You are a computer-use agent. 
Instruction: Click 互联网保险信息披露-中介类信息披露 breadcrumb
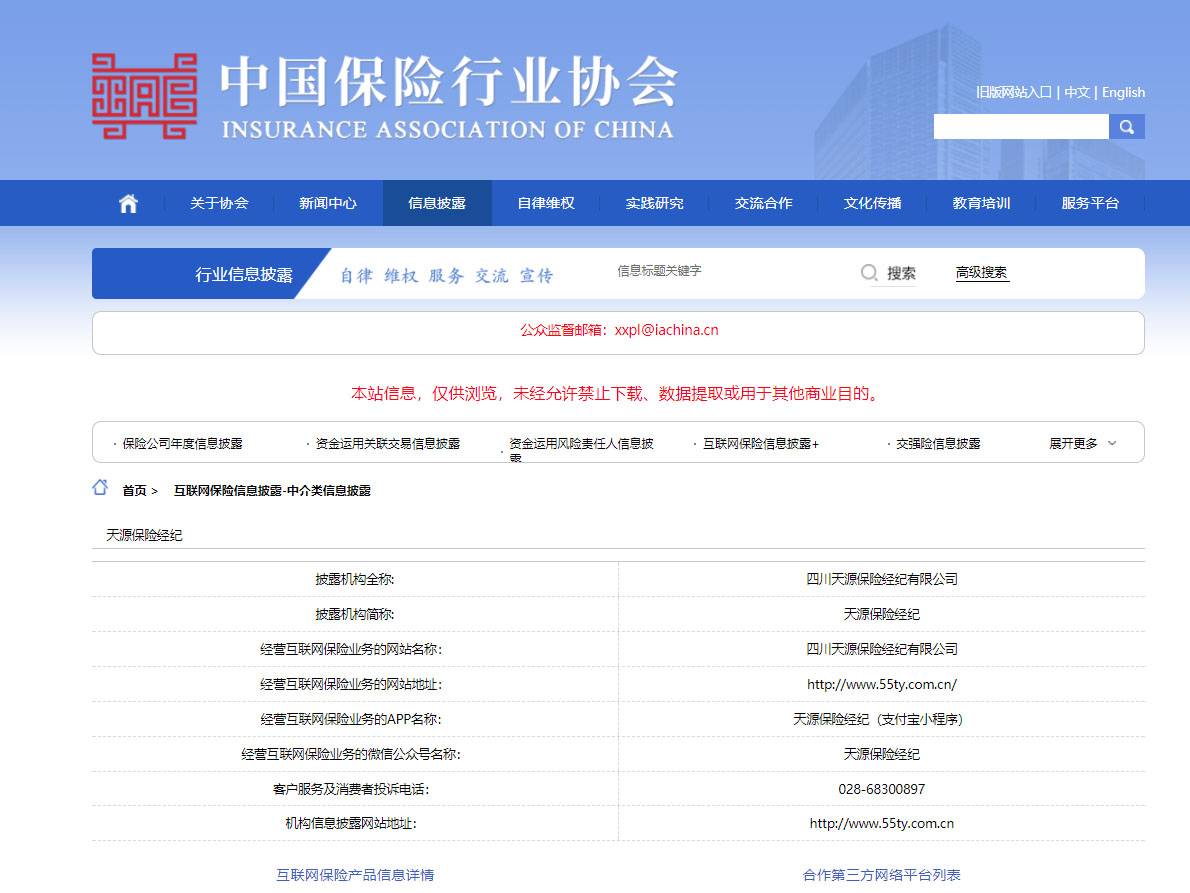pos(272,491)
